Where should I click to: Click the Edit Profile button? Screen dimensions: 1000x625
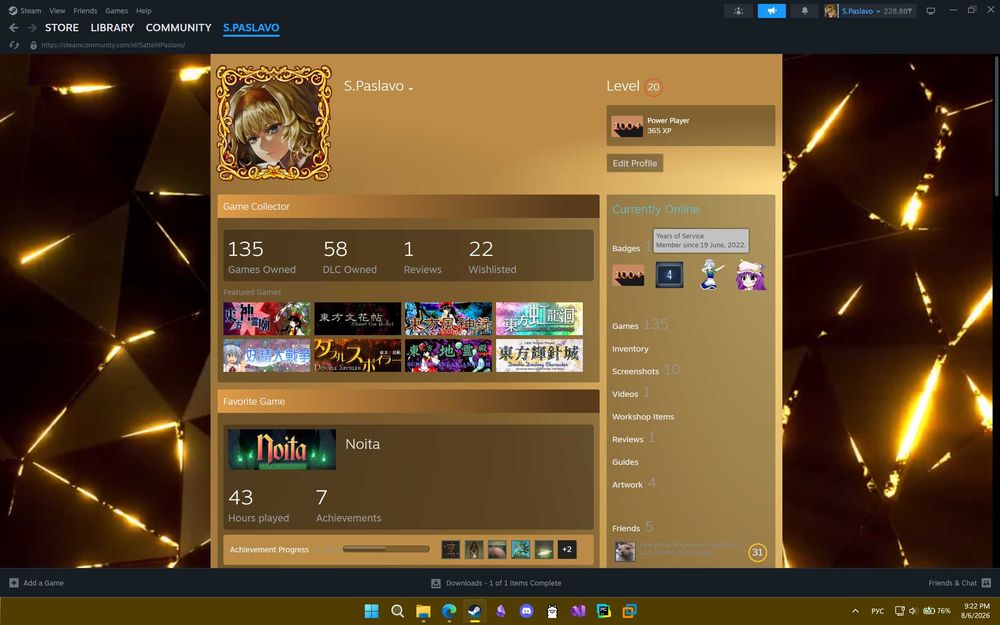(635, 163)
